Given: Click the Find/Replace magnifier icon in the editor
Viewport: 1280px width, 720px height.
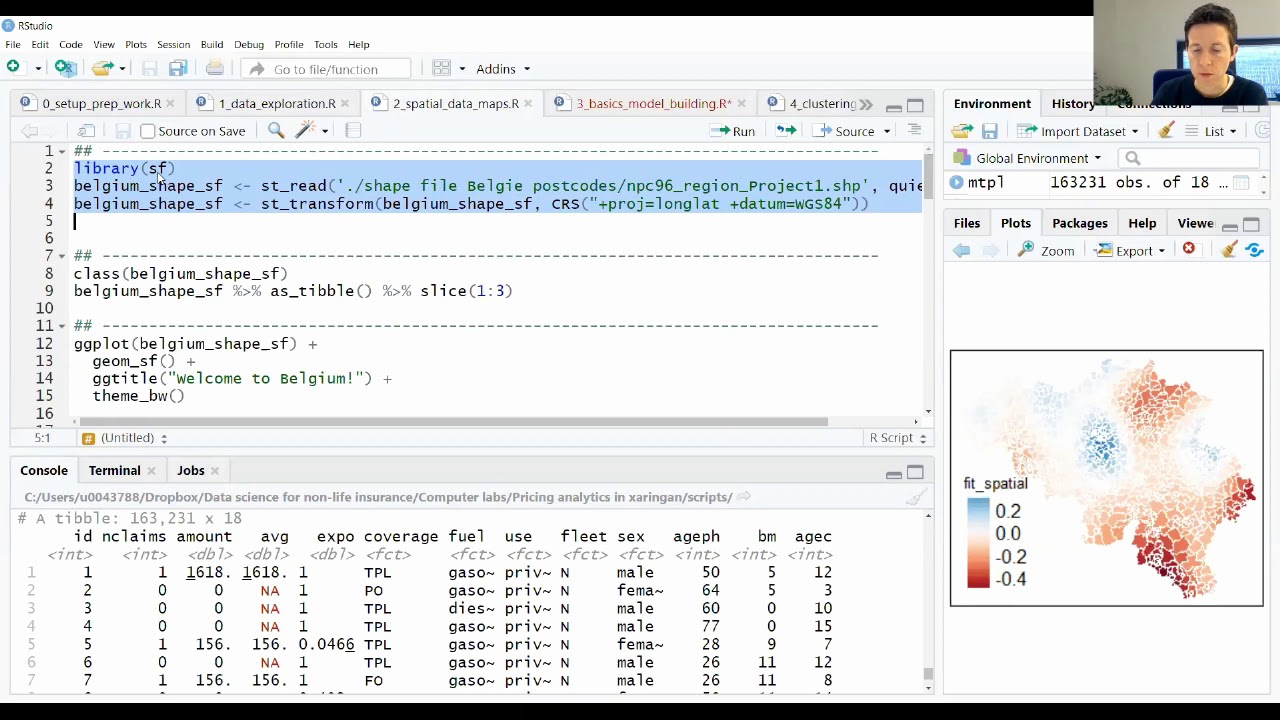Looking at the screenshot, I should [x=276, y=130].
